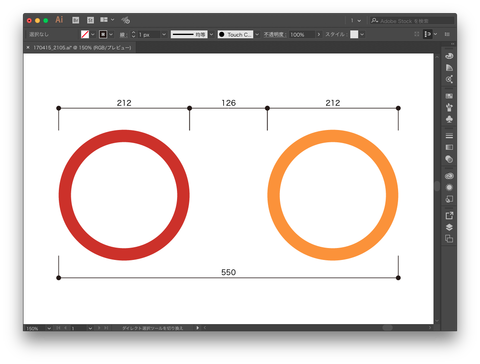This screenshot has width=480, height=364.
Task: Click the 126 dimension label
Action: click(x=229, y=103)
